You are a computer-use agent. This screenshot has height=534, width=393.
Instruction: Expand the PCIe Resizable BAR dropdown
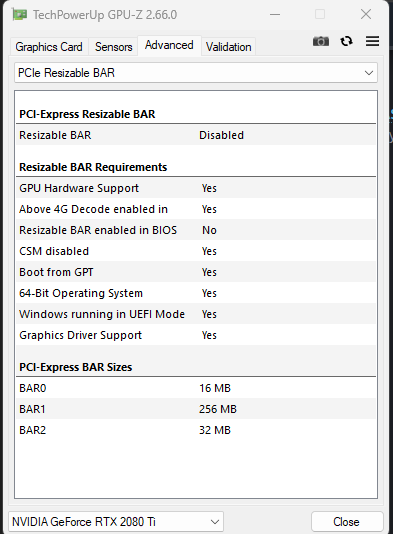[x=196, y=73]
